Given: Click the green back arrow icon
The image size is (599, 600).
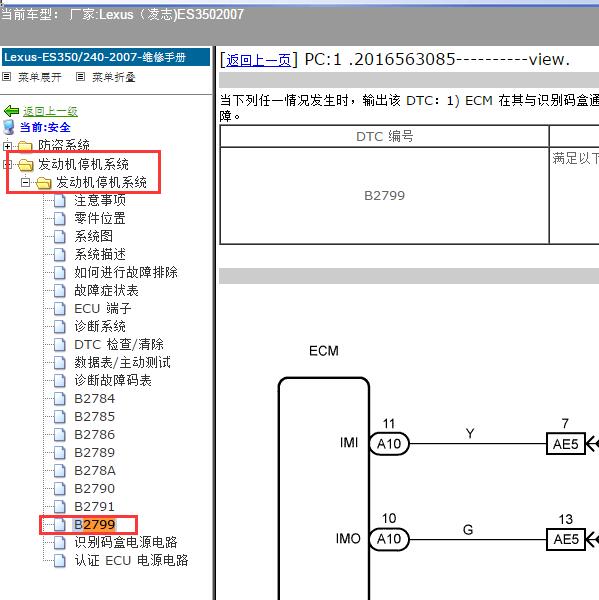Looking at the screenshot, I should point(11,111).
